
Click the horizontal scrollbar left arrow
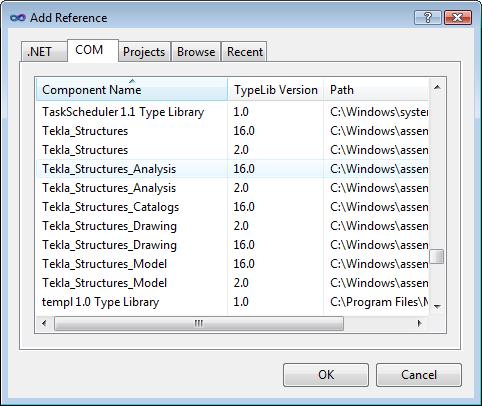(44, 323)
